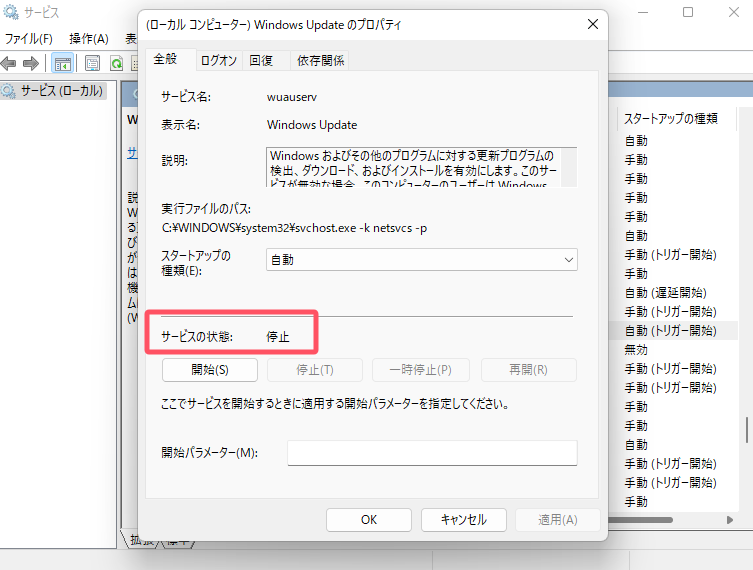This screenshot has height=570, width=753.
Task: Open the ファイル(F) menu
Action: click(29, 39)
